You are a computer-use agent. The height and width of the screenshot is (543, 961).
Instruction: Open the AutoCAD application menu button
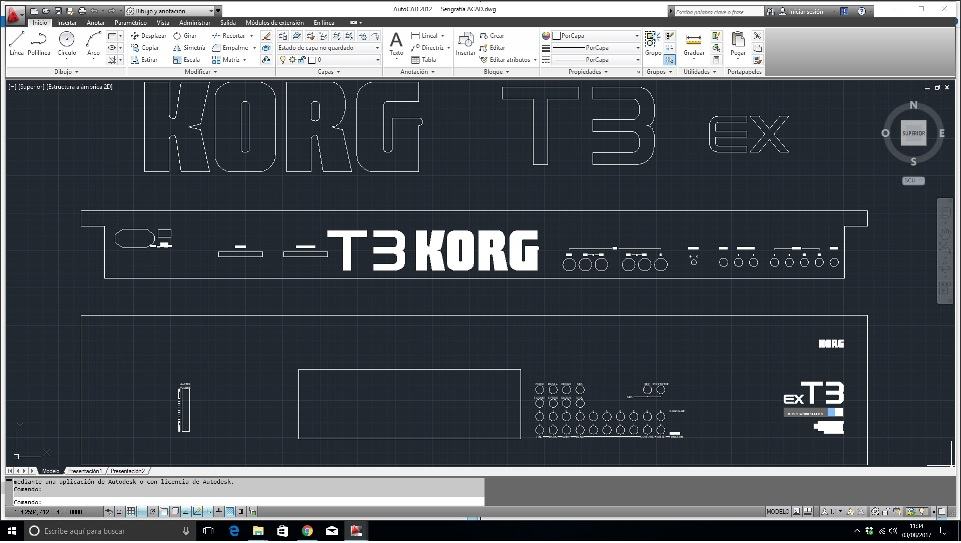click(13, 13)
